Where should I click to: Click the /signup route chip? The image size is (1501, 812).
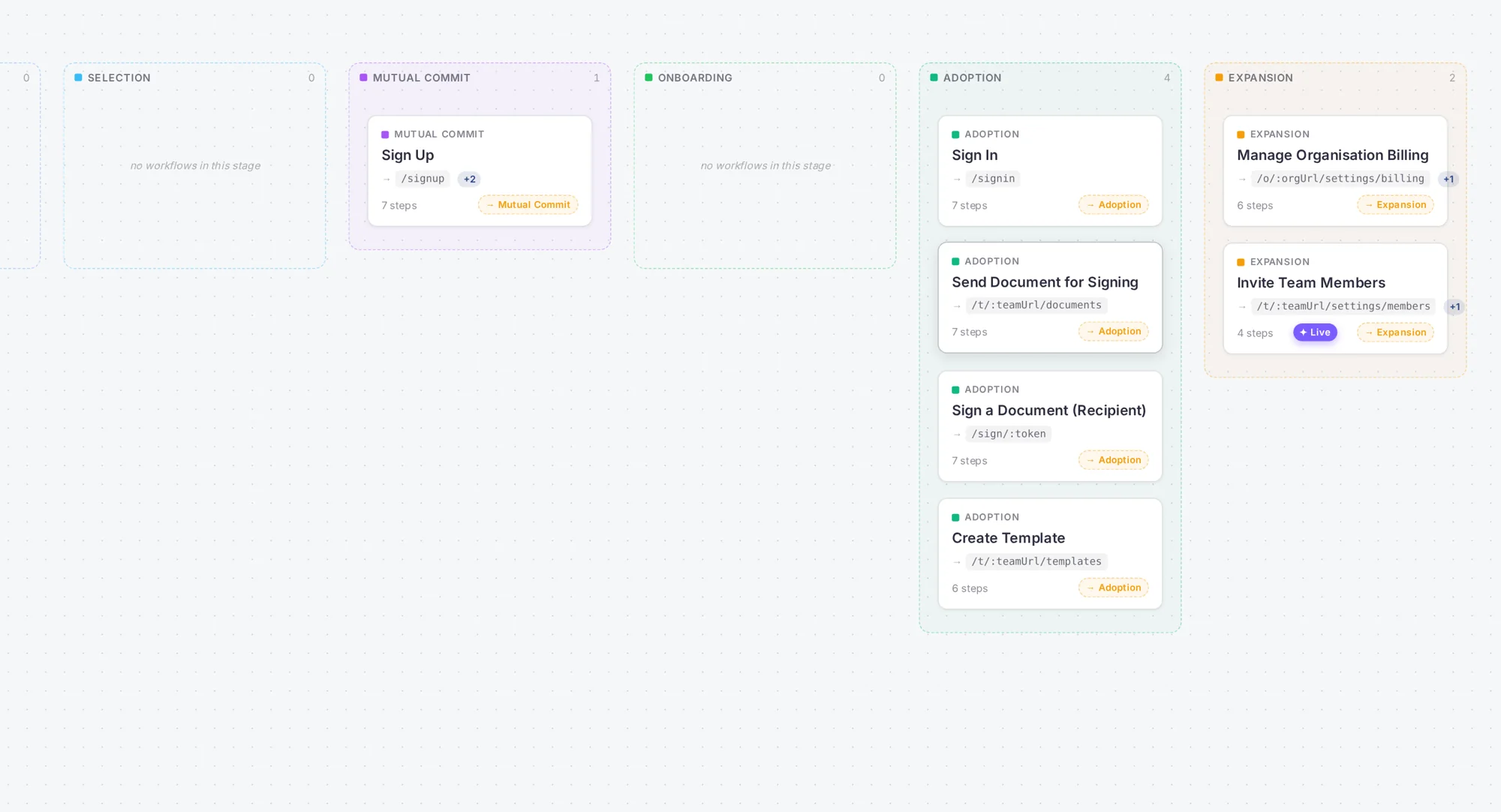click(x=423, y=179)
